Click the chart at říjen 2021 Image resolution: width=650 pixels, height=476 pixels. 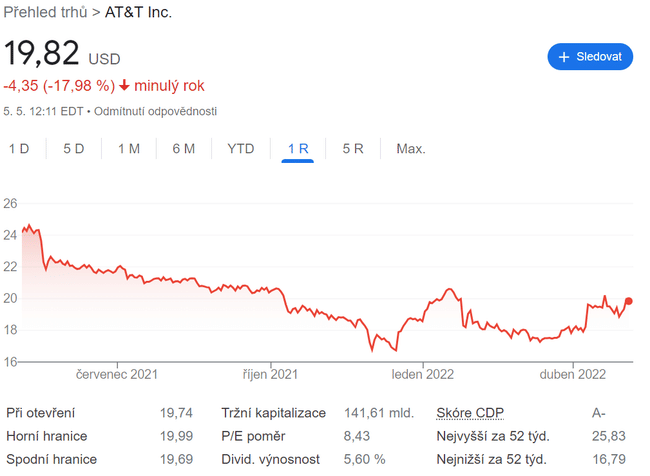(x=270, y=291)
